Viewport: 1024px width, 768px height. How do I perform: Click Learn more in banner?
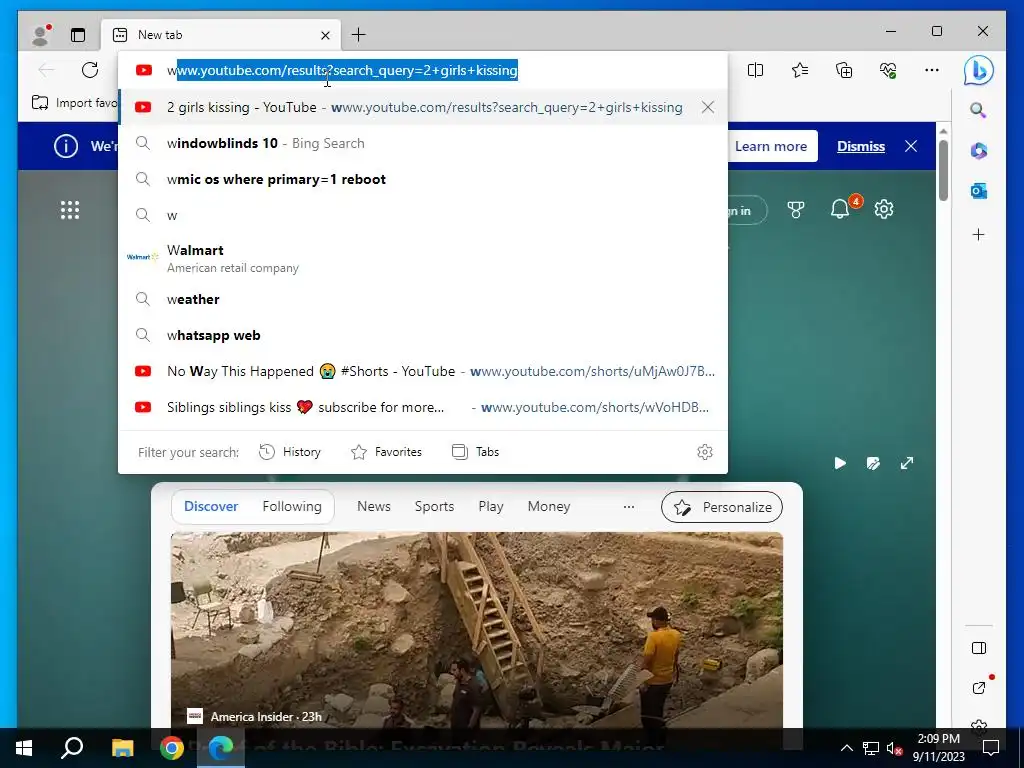coord(771,146)
